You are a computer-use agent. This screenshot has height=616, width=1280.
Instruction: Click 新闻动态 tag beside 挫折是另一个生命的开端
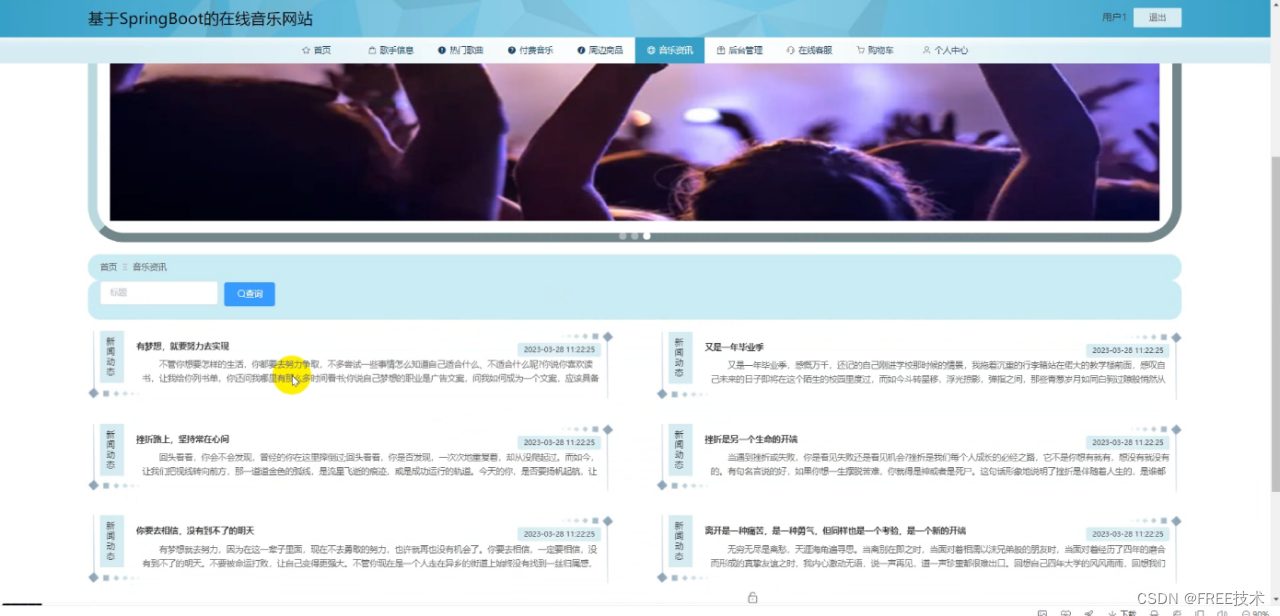tap(680, 450)
